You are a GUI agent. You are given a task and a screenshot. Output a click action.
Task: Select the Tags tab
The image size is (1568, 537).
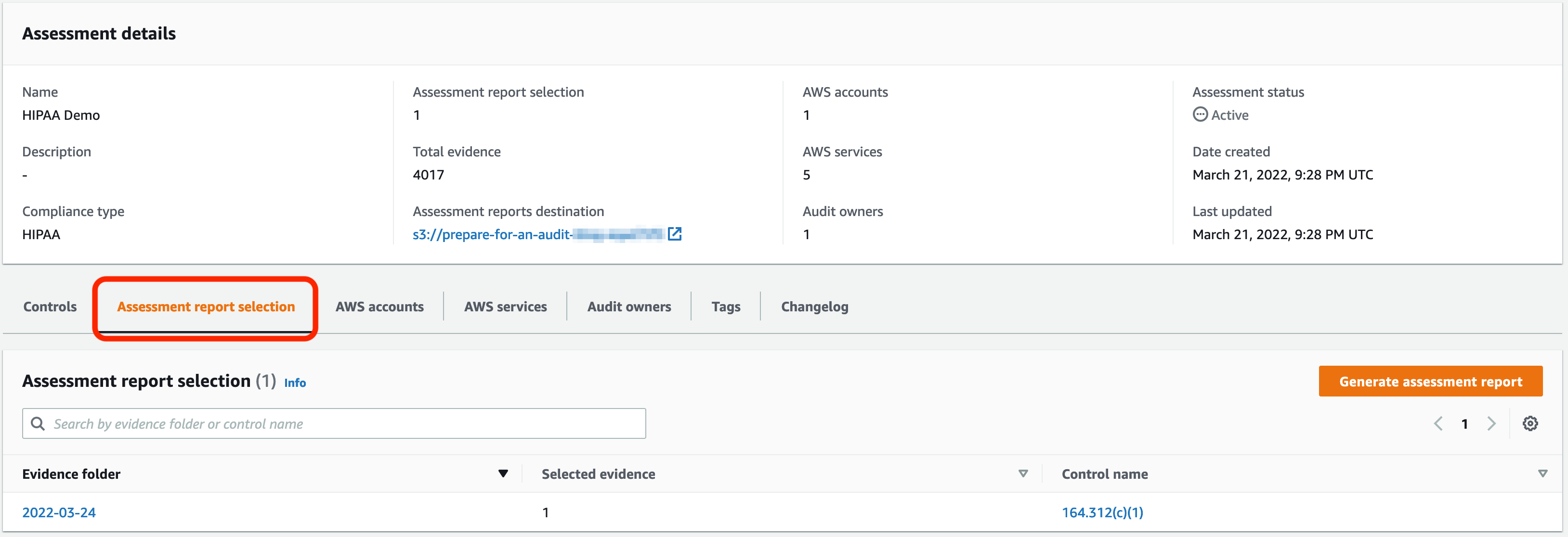coord(726,307)
